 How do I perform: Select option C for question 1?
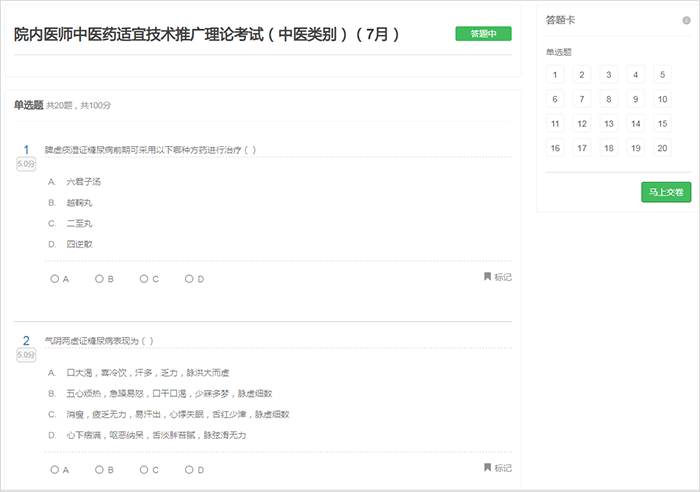coord(144,279)
